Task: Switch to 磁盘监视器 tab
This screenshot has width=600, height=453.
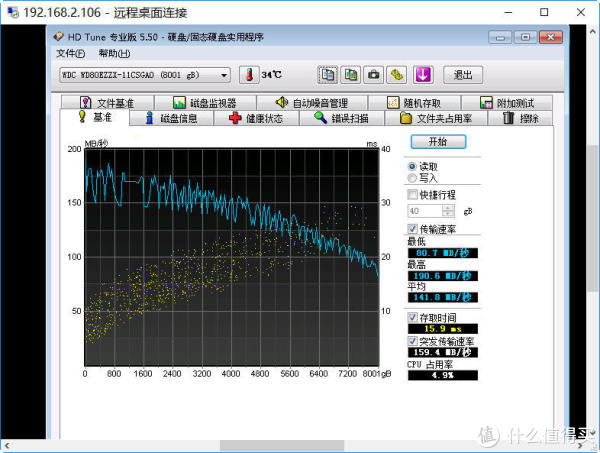Action: coord(205,103)
